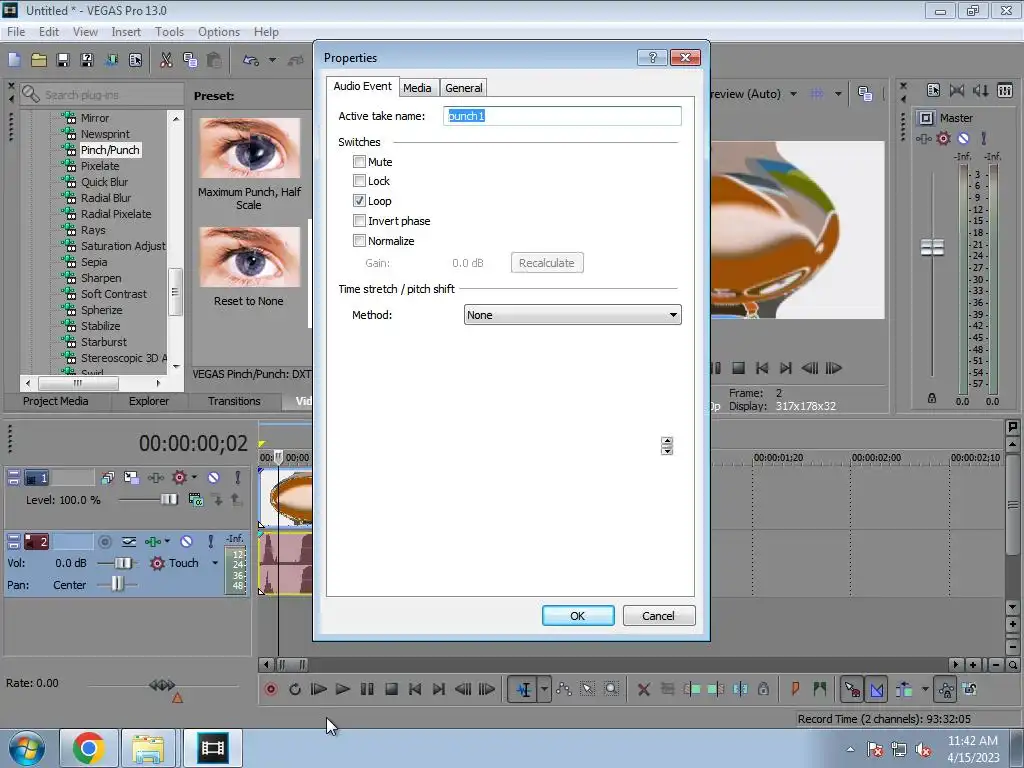Click the Copy toolbar icon
The width and height of the screenshot is (1024, 768).
pos(190,60)
